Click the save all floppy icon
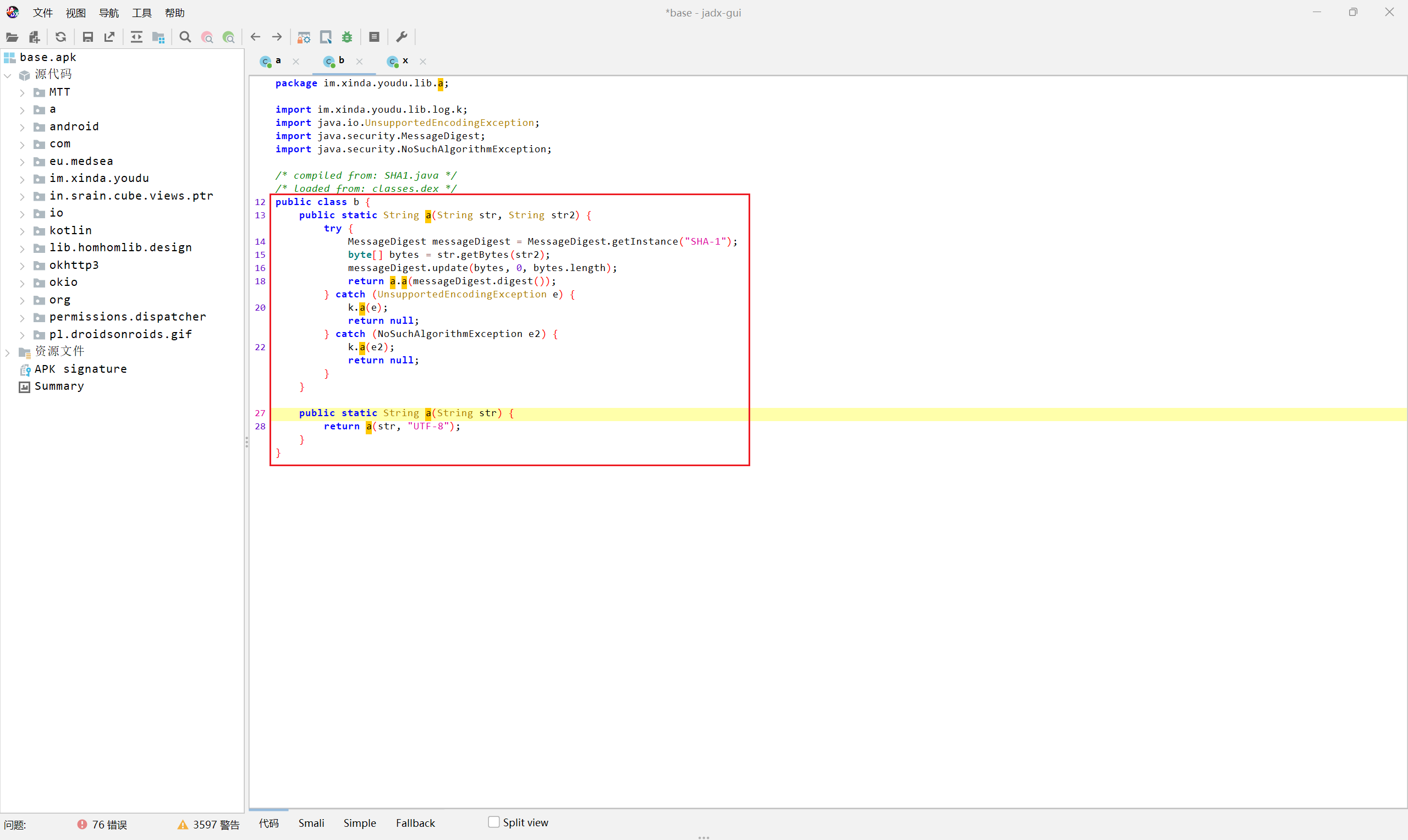 (x=88, y=37)
